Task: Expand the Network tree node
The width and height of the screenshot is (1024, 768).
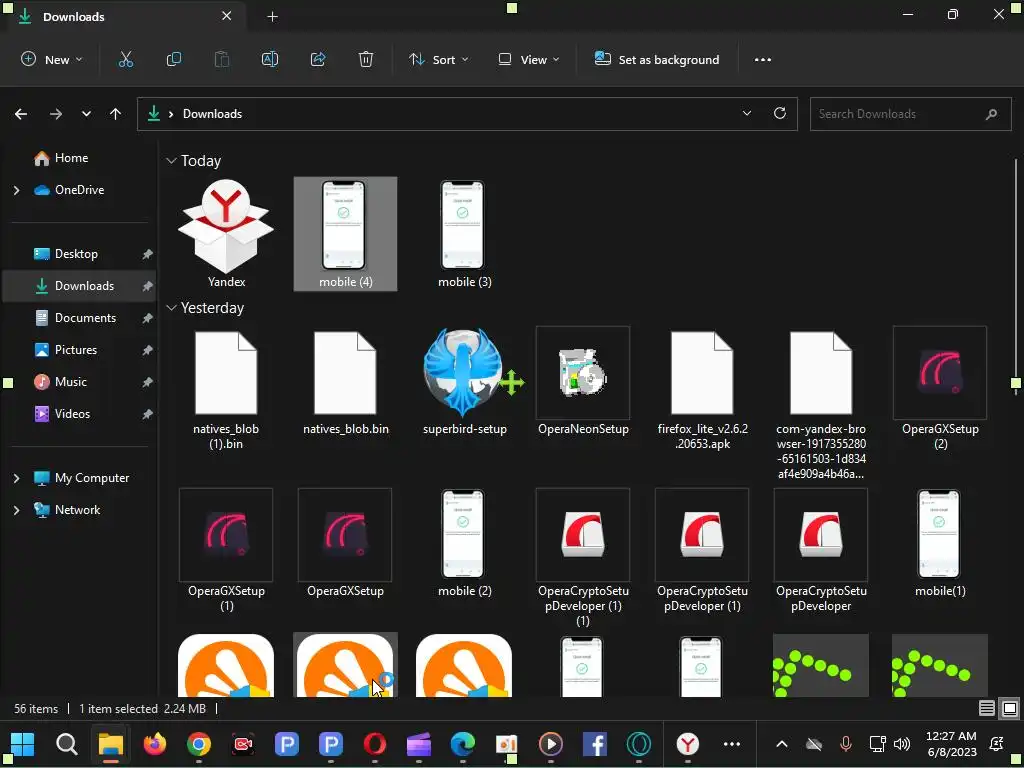Action: tap(16, 510)
